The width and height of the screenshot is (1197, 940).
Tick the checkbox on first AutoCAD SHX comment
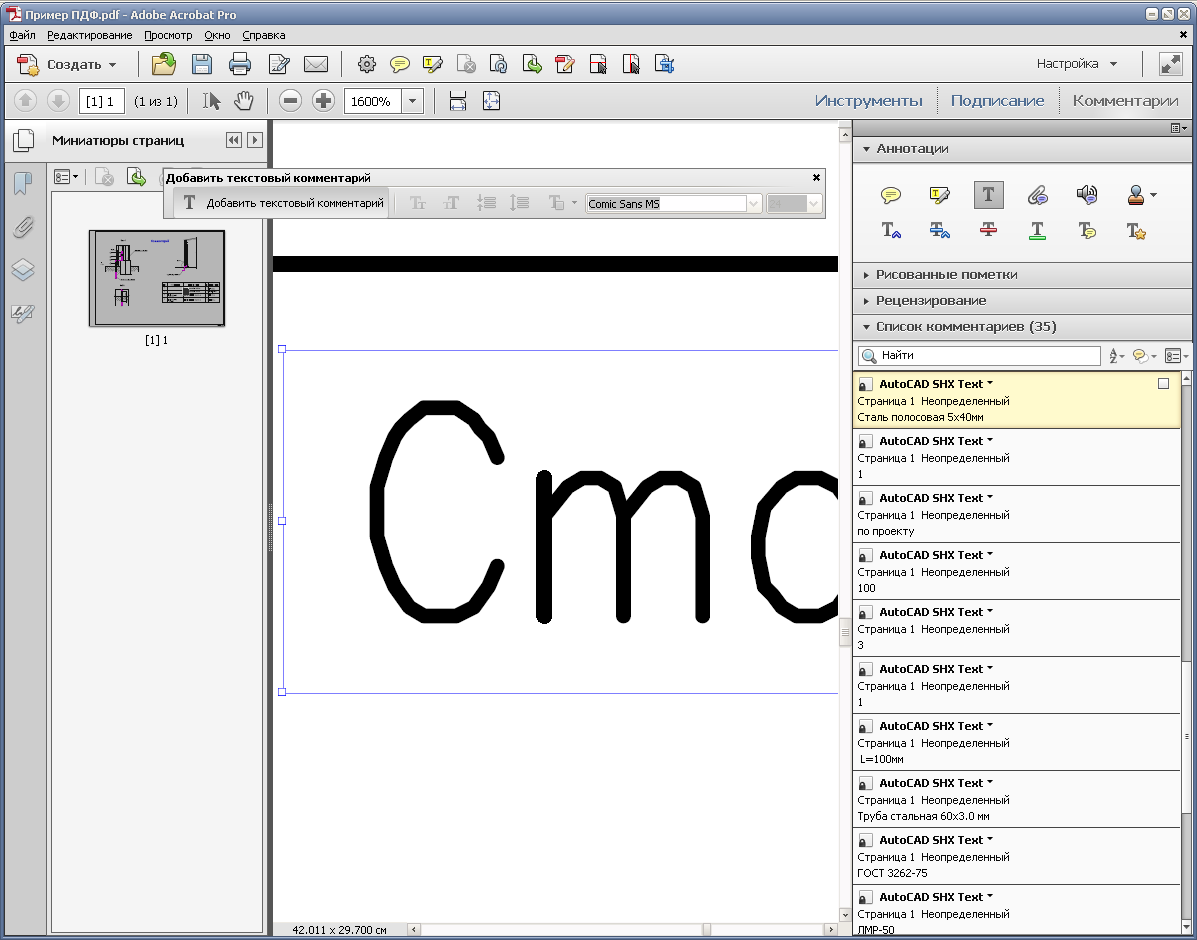point(1163,384)
